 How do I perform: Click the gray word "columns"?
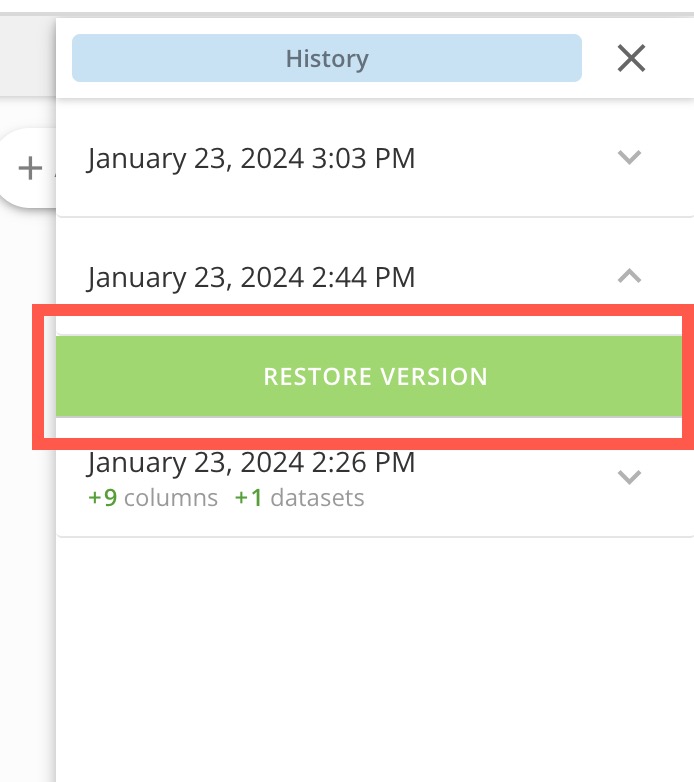(x=171, y=498)
